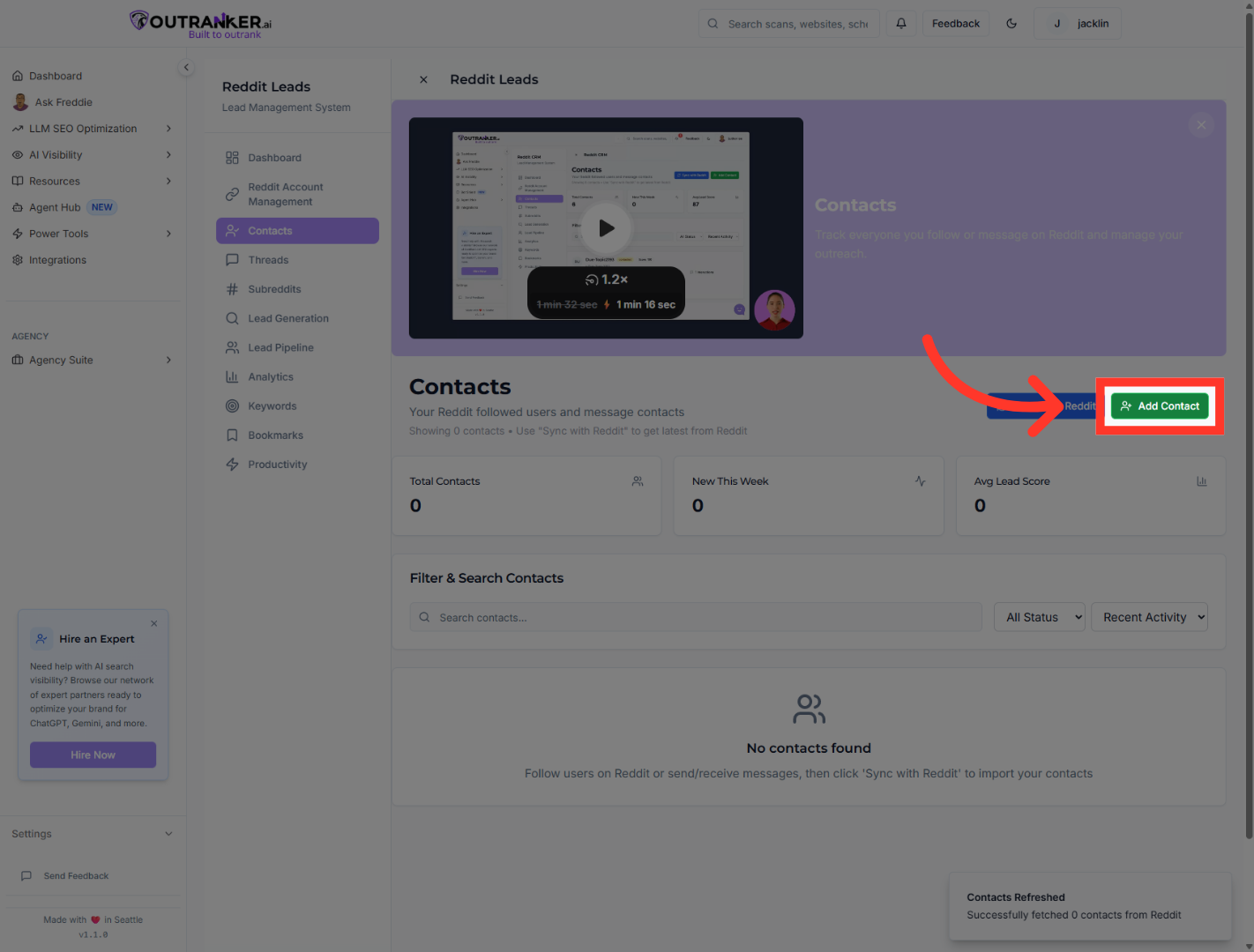Dismiss the Contacts video banner
Screen dimensions: 1254x952
(x=1201, y=125)
